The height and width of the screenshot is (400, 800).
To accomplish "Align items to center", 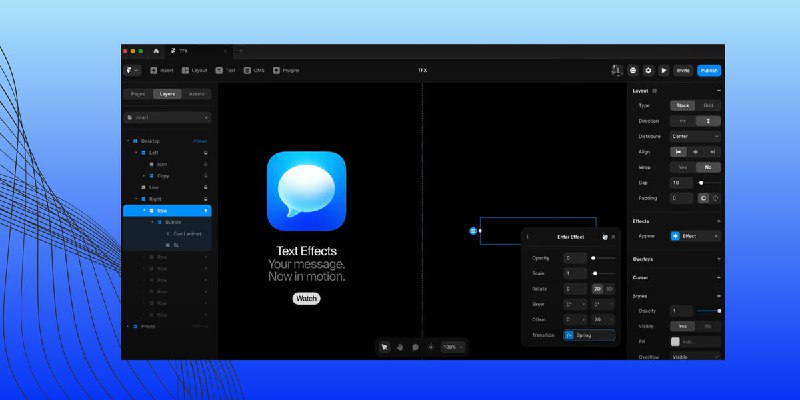I will click(695, 152).
